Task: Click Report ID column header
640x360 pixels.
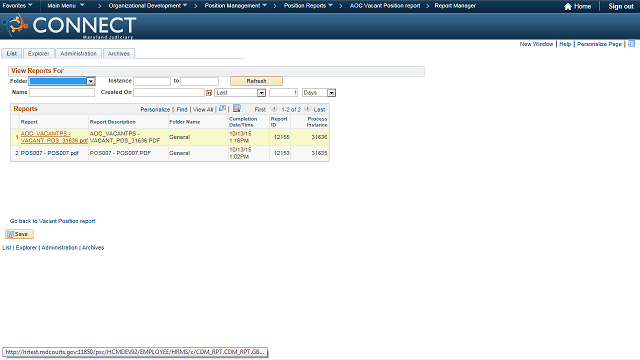Action: pyautogui.click(x=279, y=122)
